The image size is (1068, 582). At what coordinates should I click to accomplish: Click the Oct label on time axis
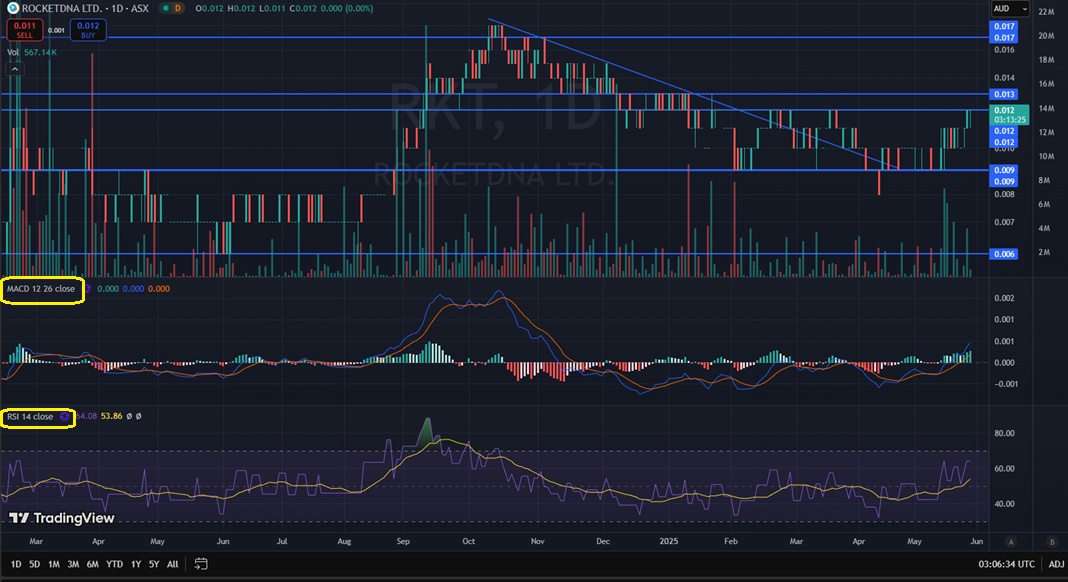[469, 541]
